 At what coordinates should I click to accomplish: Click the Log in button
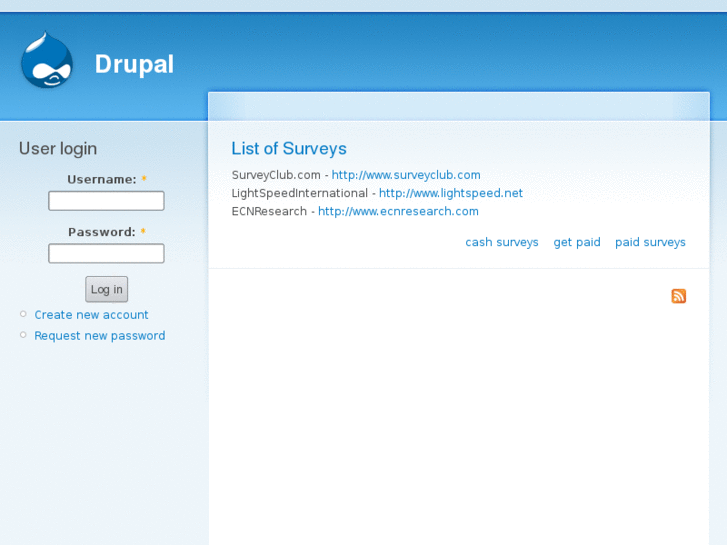[x=107, y=289]
